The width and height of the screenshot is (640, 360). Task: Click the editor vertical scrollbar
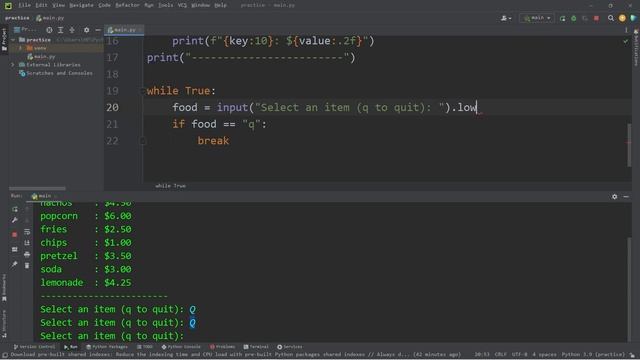tap(629, 144)
